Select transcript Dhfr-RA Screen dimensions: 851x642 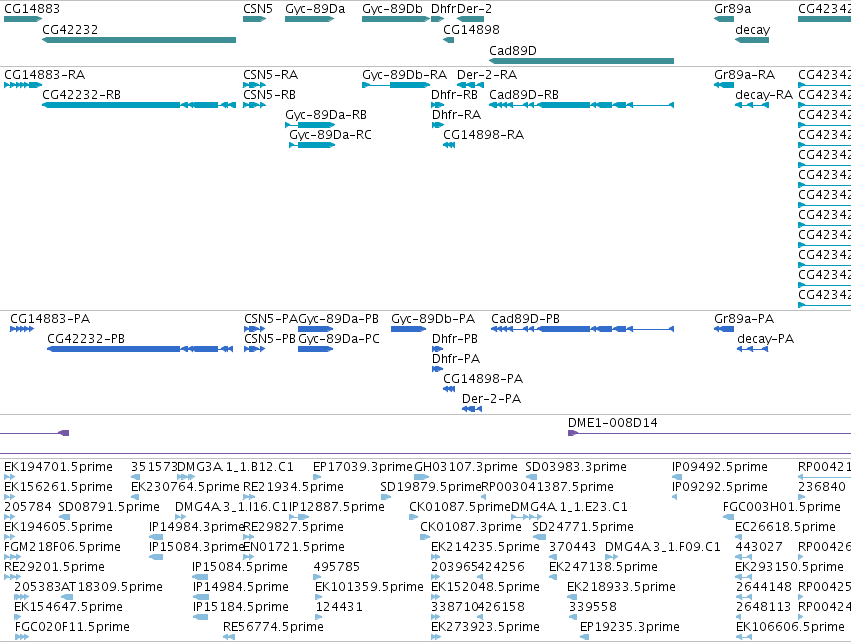[456, 115]
